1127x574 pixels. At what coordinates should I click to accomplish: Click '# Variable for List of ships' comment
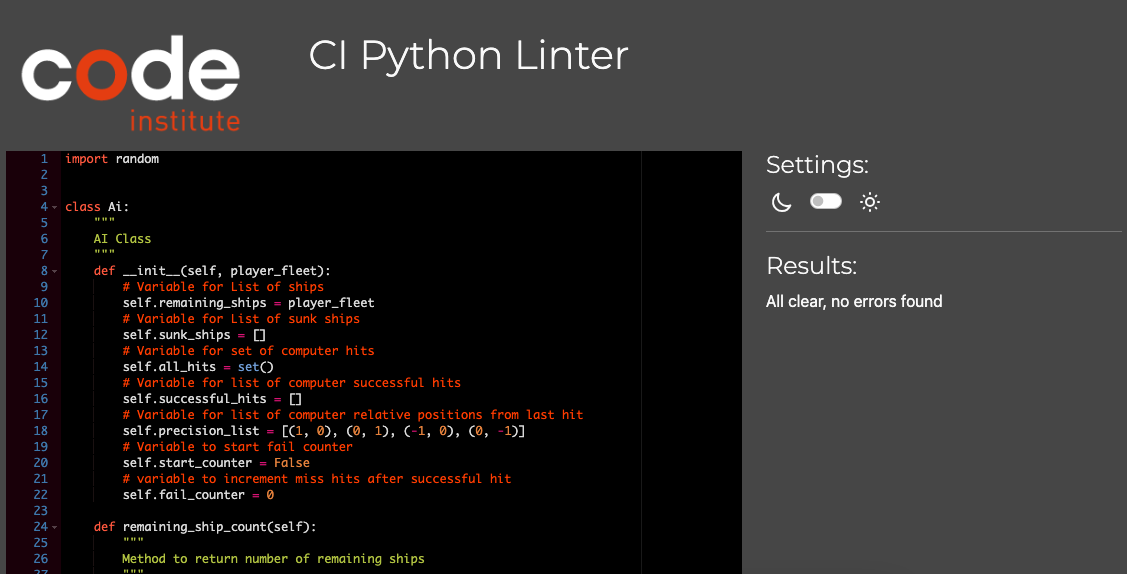coord(223,287)
